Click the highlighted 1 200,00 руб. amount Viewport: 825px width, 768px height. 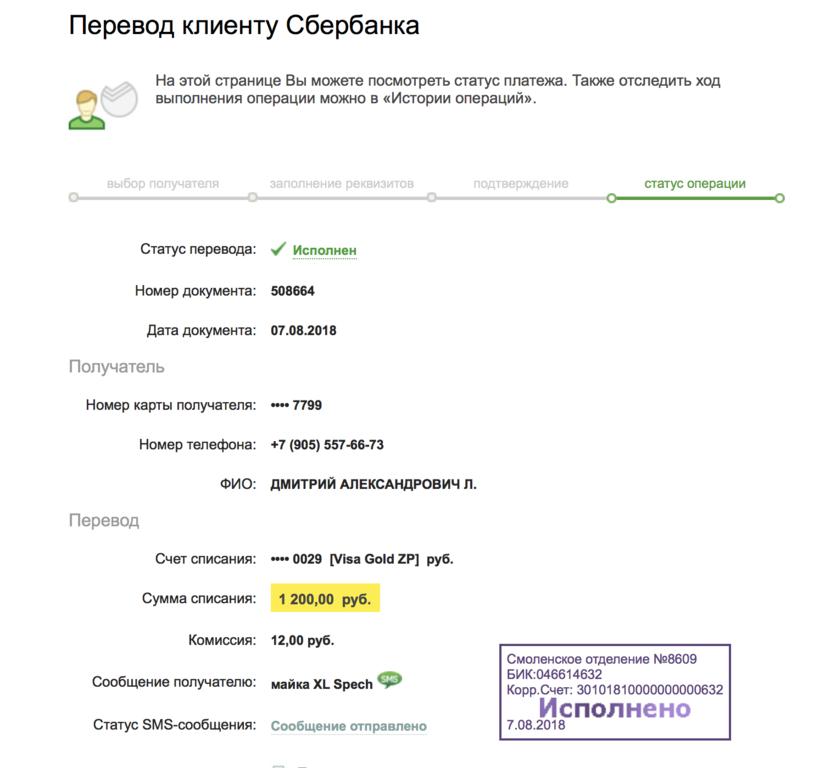(325, 599)
